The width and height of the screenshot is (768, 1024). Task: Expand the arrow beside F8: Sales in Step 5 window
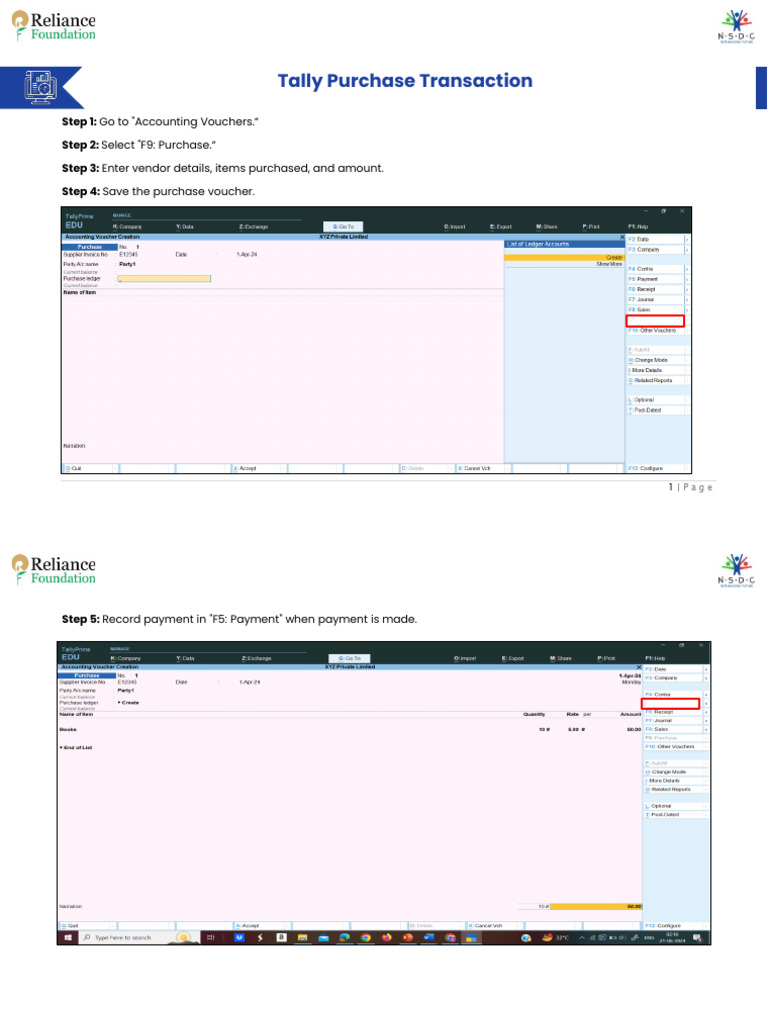point(706,729)
